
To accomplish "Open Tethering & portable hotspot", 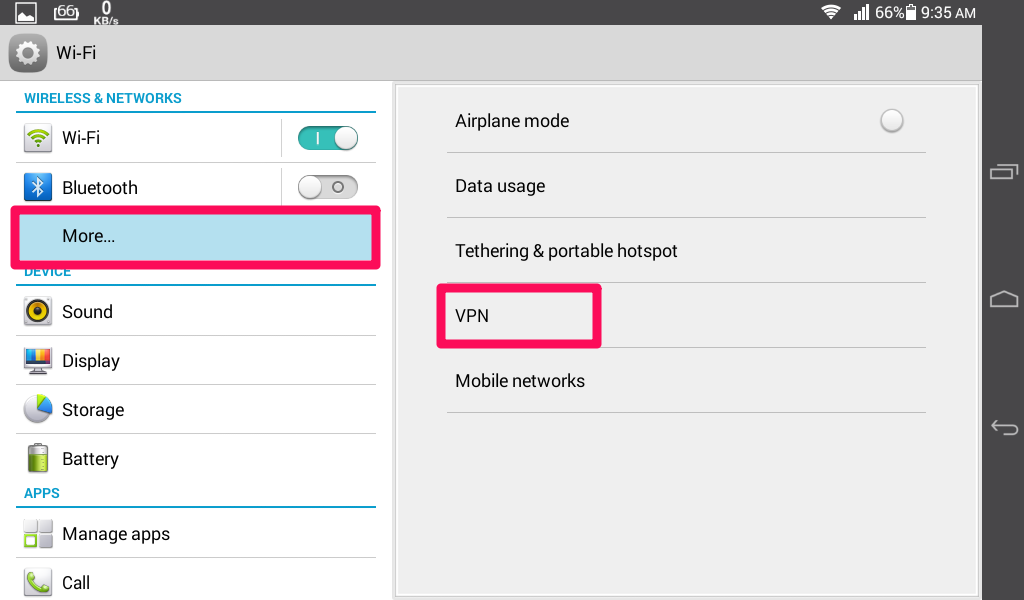I will [x=686, y=251].
